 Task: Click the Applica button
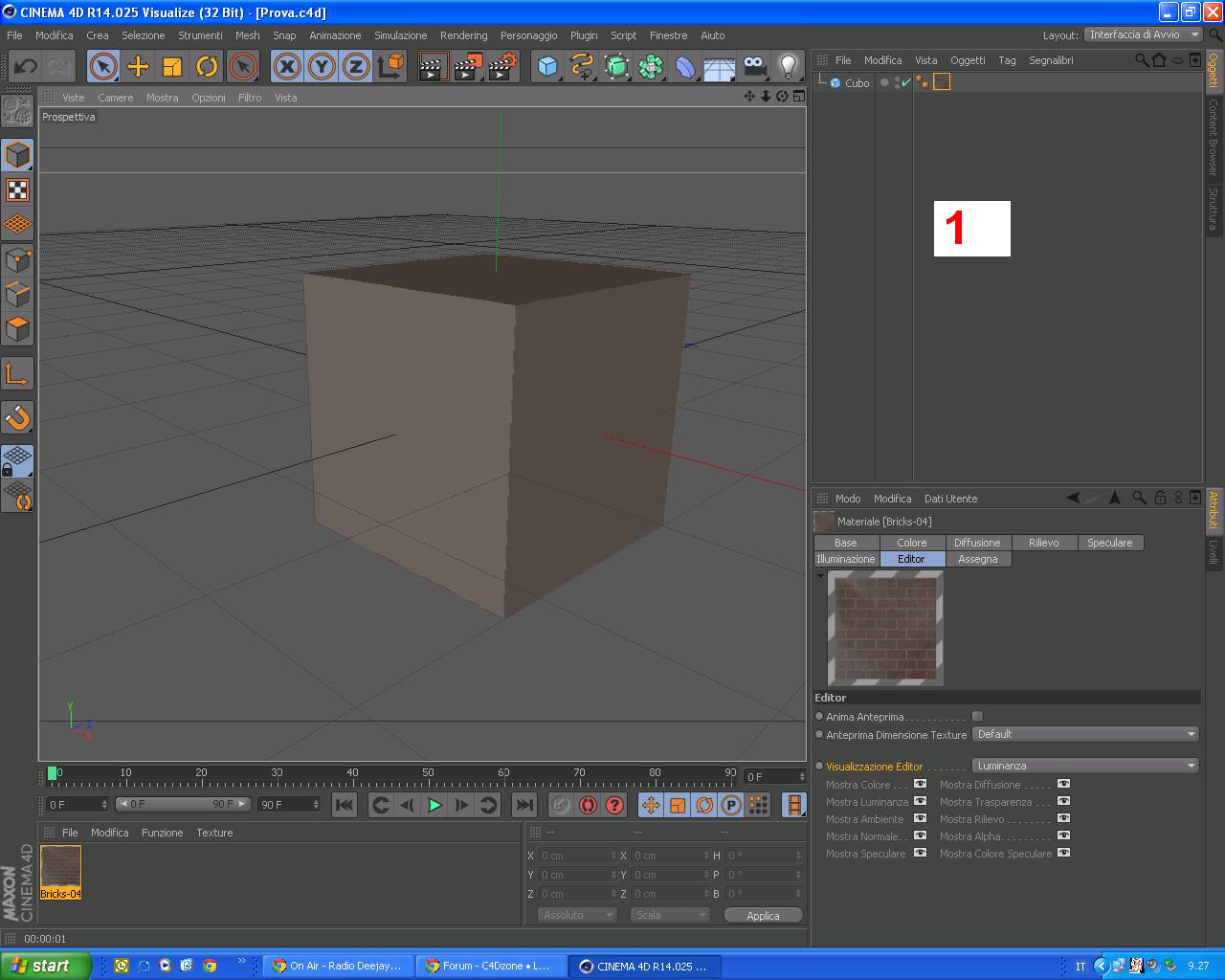[x=763, y=916]
